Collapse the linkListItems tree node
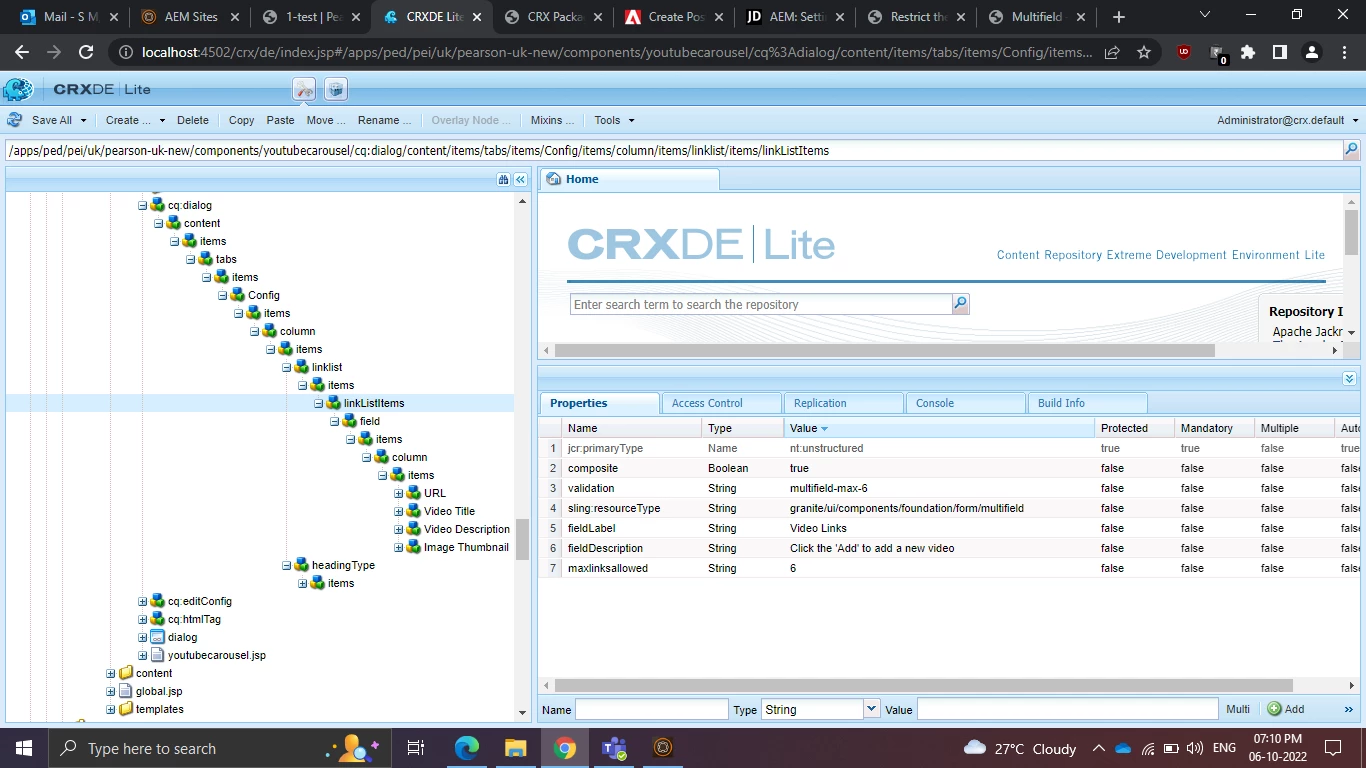Viewport: 1366px width, 768px height. point(319,403)
